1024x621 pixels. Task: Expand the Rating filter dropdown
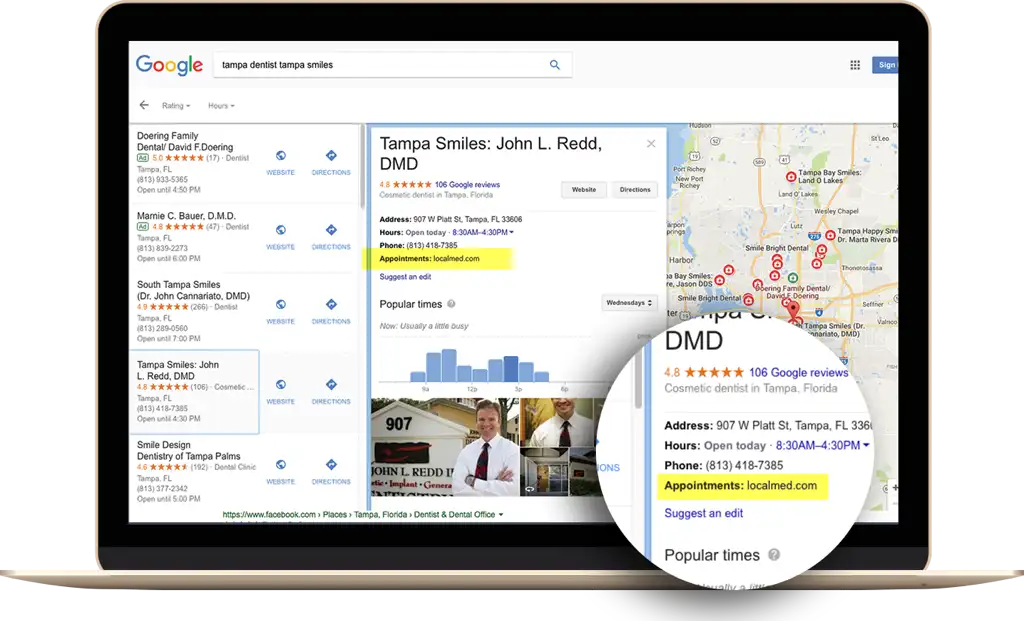[x=175, y=106]
